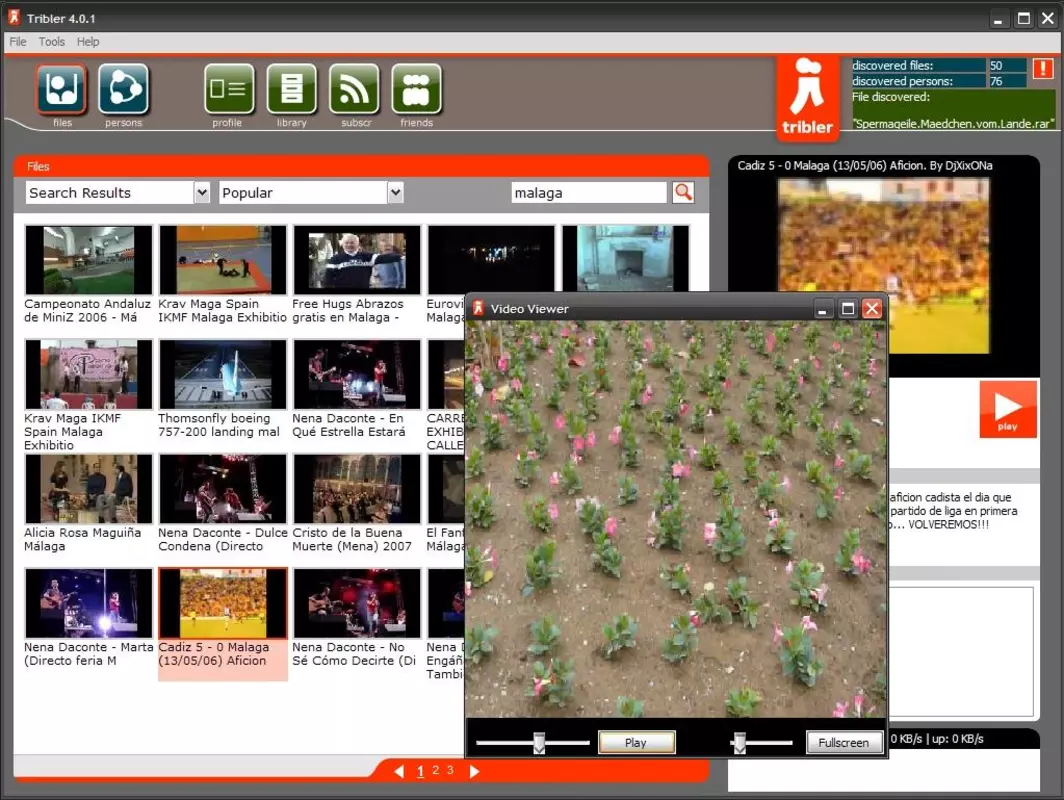
Task: Open the Tools menu
Action: [x=52, y=42]
